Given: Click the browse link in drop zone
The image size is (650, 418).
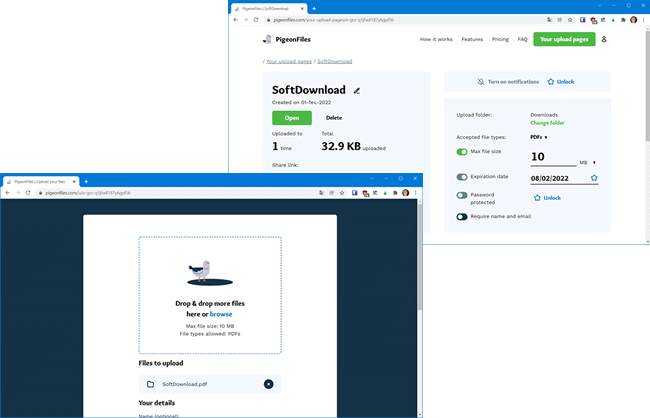Looking at the screenshot, I should (x=220, y=314).
